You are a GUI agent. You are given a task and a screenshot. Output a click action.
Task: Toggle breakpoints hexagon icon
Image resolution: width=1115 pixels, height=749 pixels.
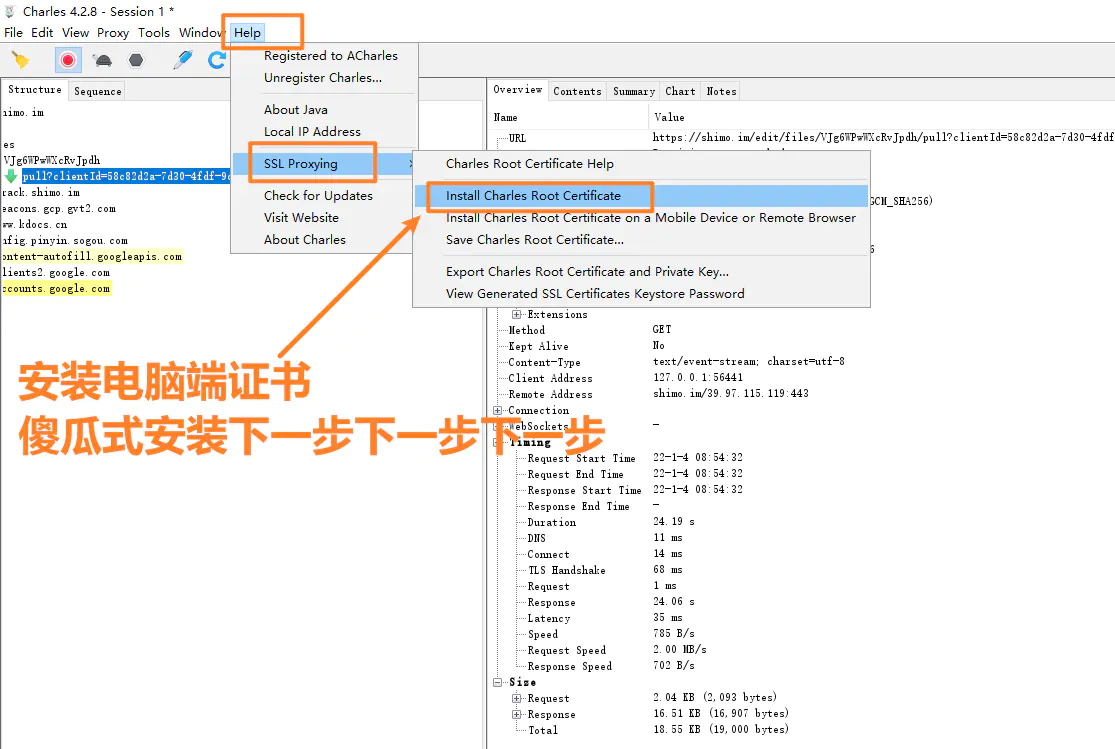pos(136,60)
